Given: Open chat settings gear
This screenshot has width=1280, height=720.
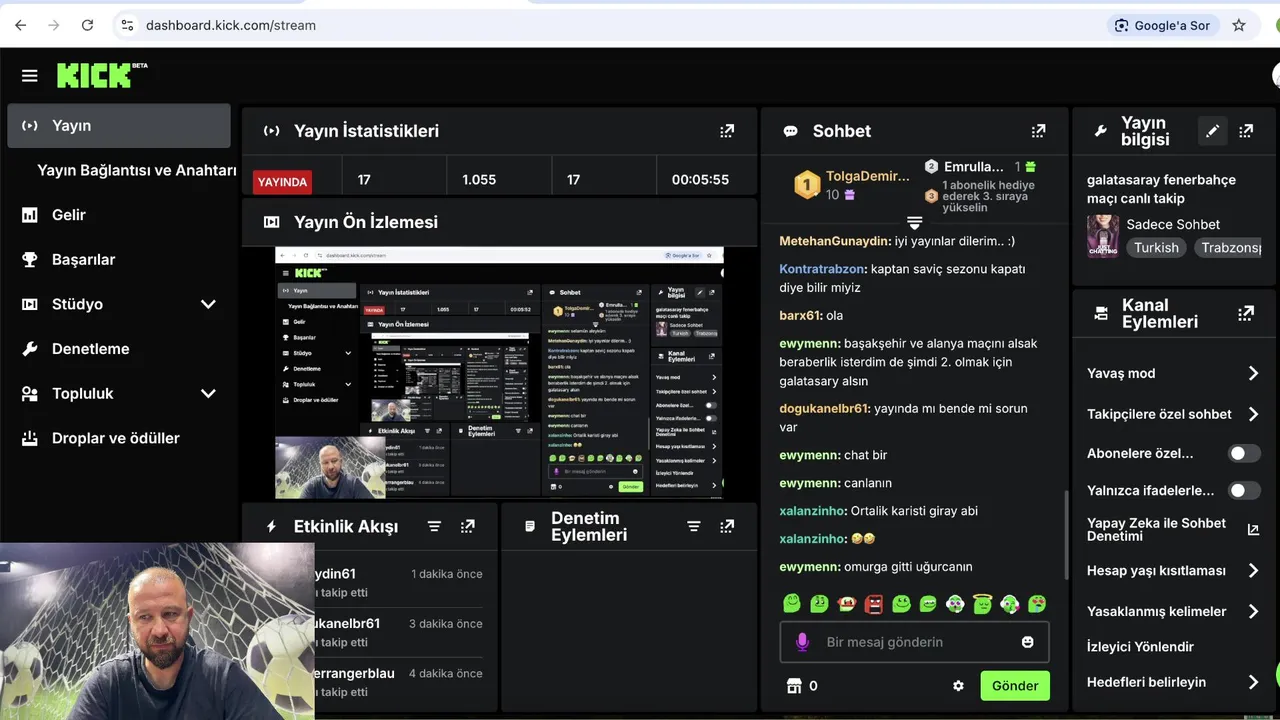Looking at the screenshot, I should click(x=958, y=686).
